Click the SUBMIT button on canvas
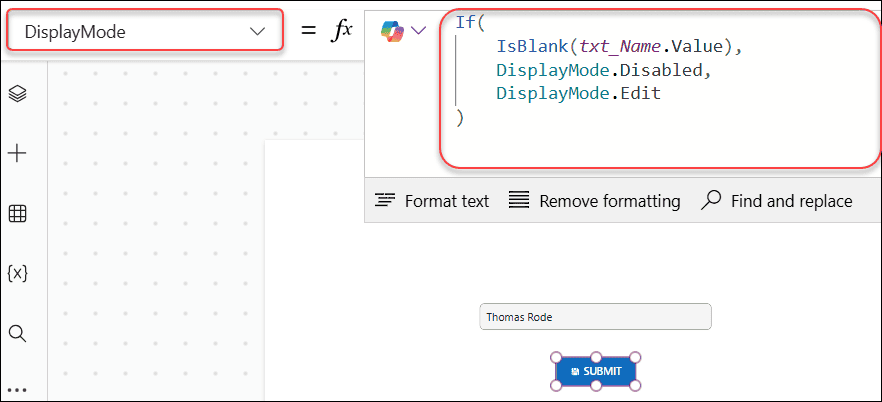 (596, 371)
